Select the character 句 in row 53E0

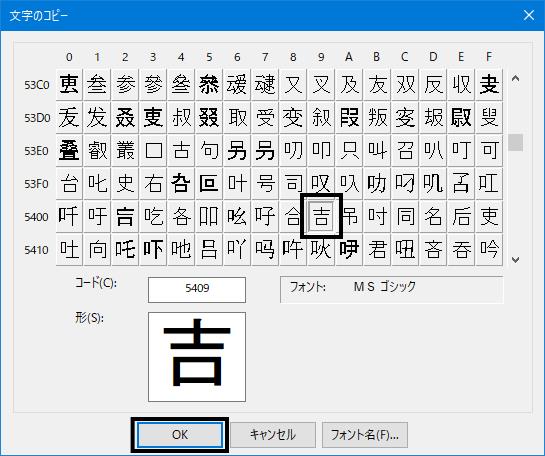pyautogui.click(x=209, y=150)
